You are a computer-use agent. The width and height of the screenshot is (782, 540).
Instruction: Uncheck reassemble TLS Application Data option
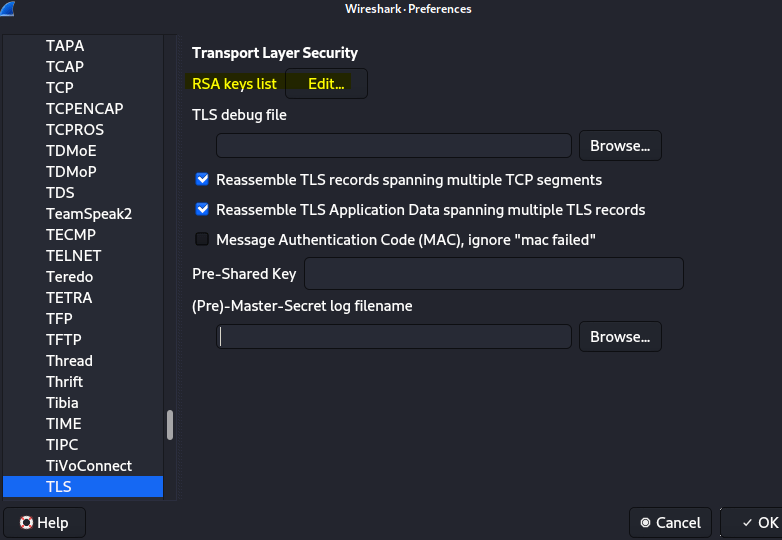click(x=202, y=209)
